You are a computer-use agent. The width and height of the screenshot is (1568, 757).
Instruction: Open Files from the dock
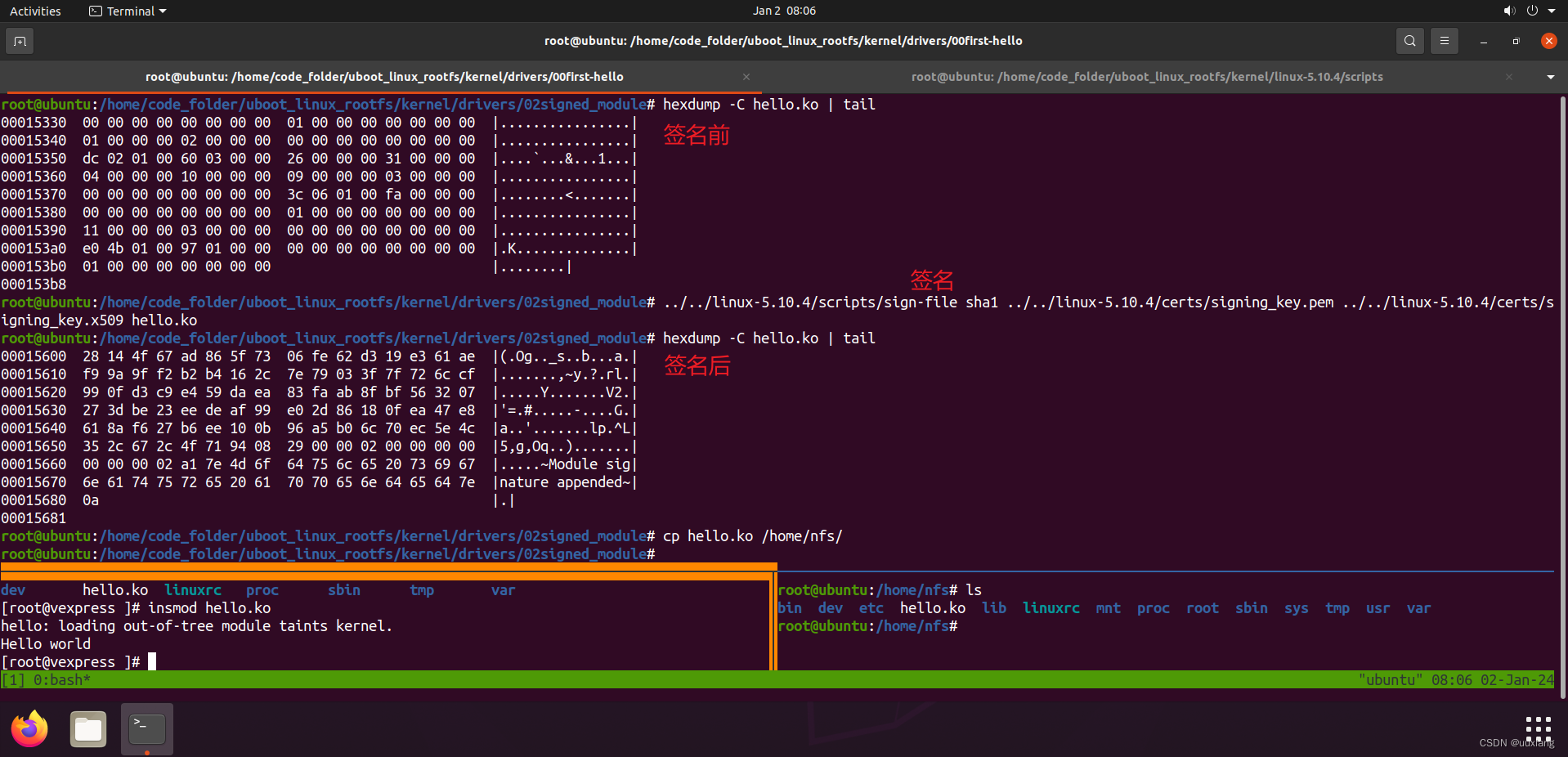point(88,728)
